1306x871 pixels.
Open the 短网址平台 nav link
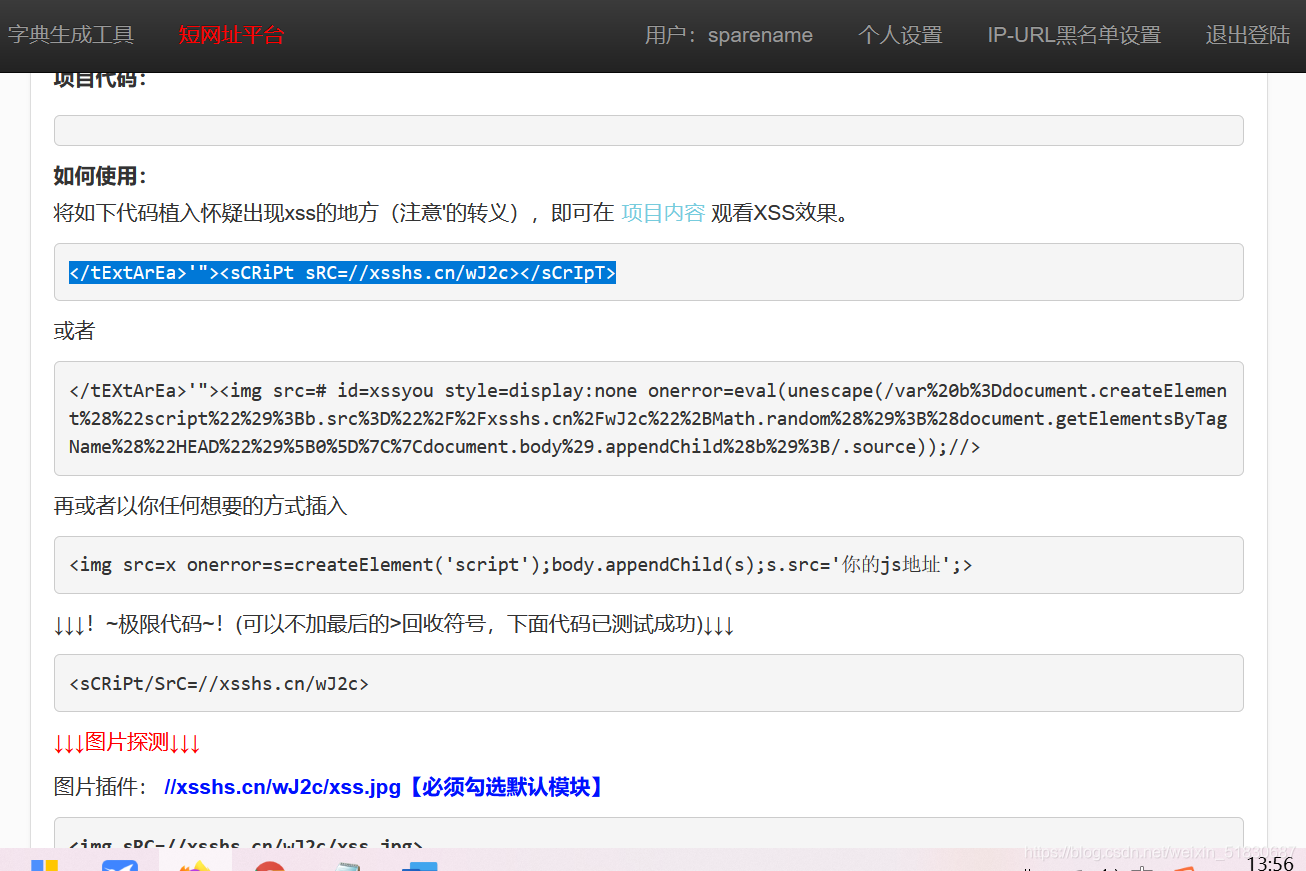(232, 35)
